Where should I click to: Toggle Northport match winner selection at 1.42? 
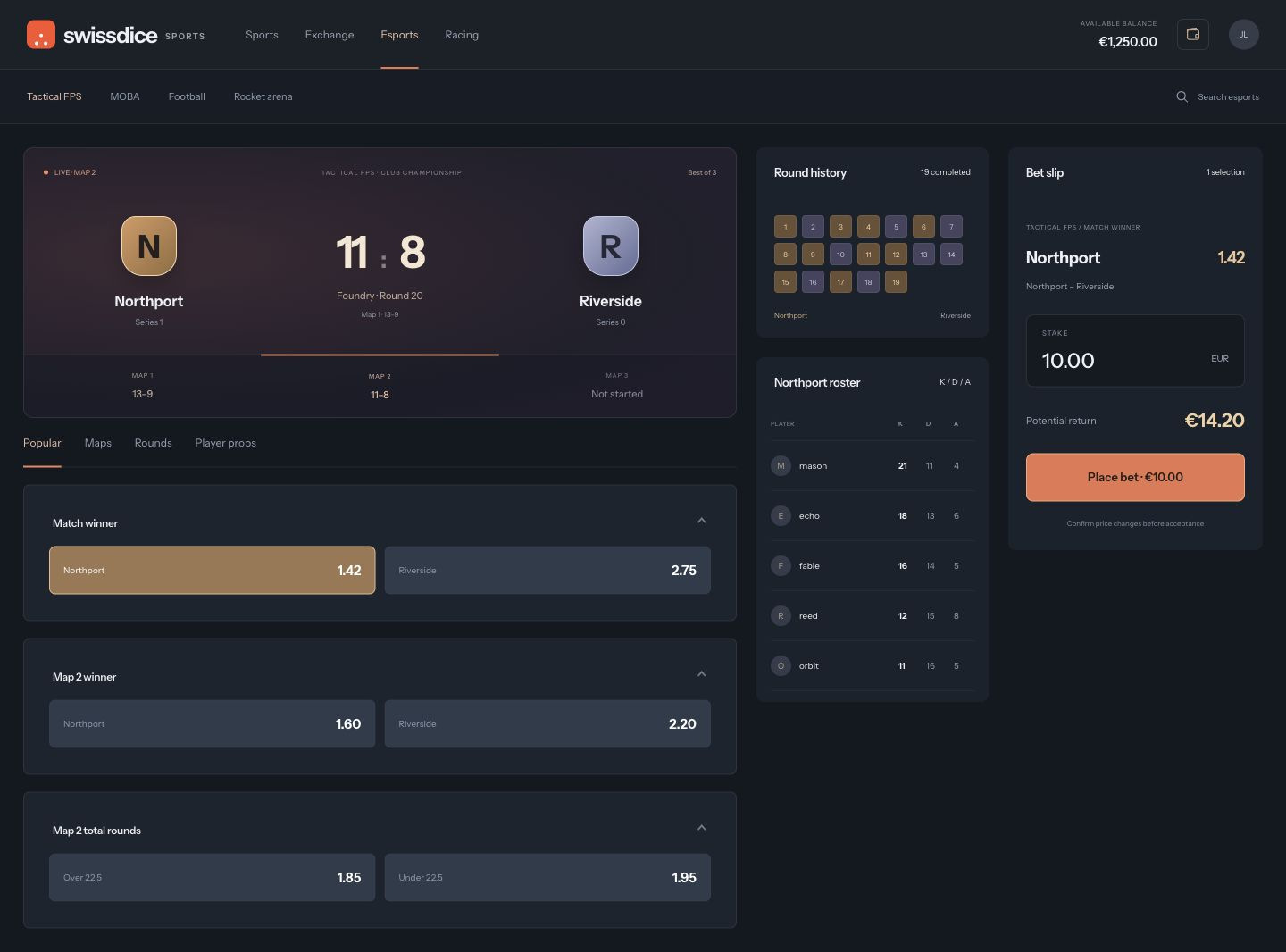[213, 570]
